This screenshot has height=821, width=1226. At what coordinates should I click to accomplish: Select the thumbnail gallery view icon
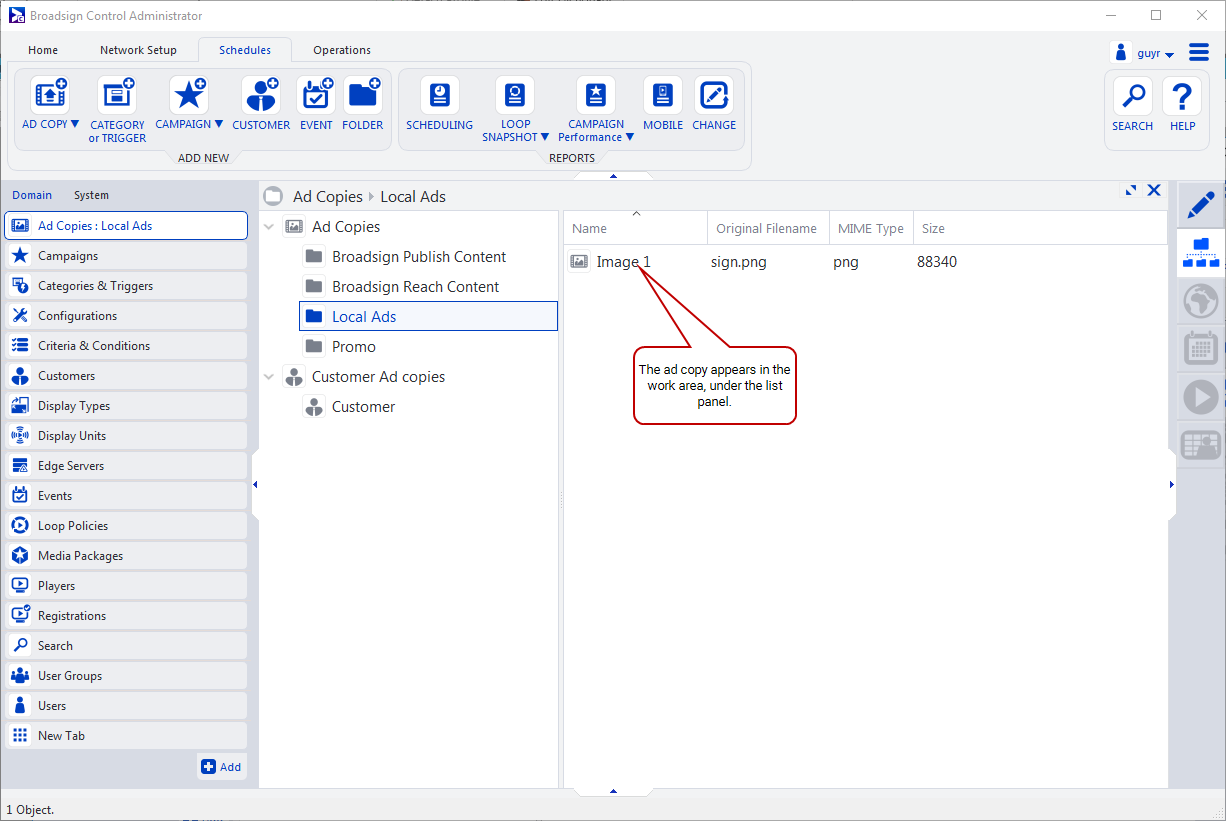coord(1201,445)
